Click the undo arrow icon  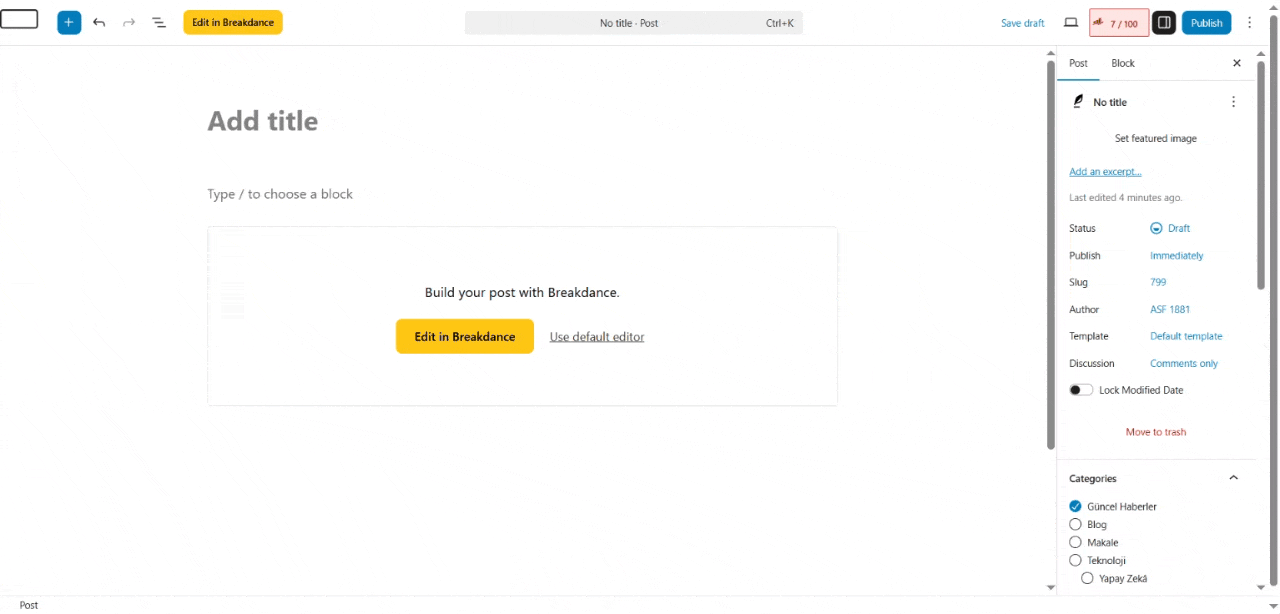pyautogui.click(x=99, y=22)
